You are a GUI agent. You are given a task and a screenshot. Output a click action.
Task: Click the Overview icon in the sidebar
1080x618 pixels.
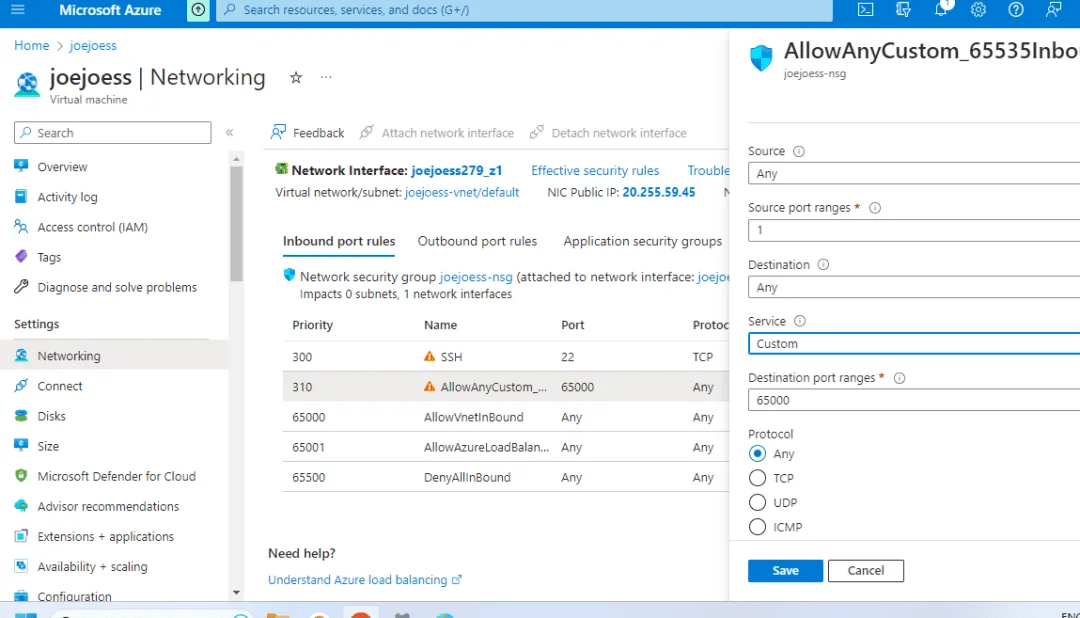21,166
